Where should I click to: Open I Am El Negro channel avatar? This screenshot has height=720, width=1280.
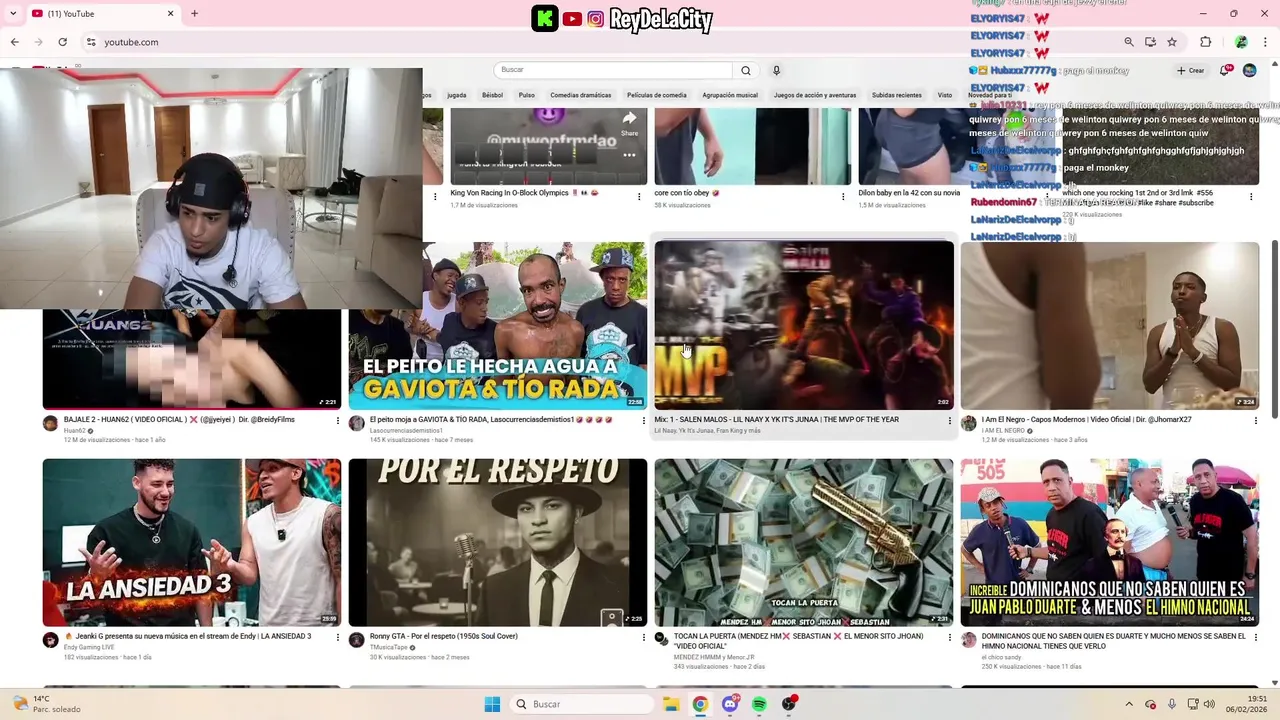968,424
